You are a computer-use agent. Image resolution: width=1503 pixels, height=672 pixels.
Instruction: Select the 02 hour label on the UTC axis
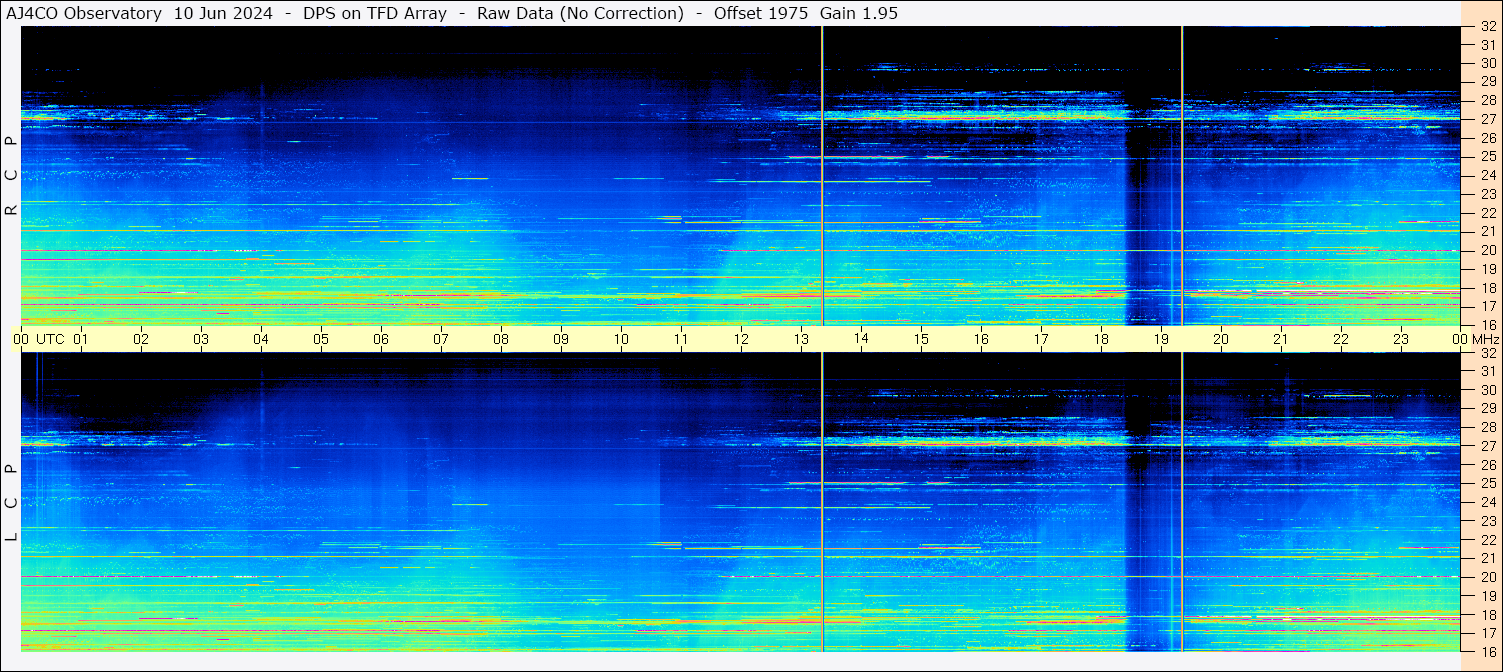tap(141, 339)
